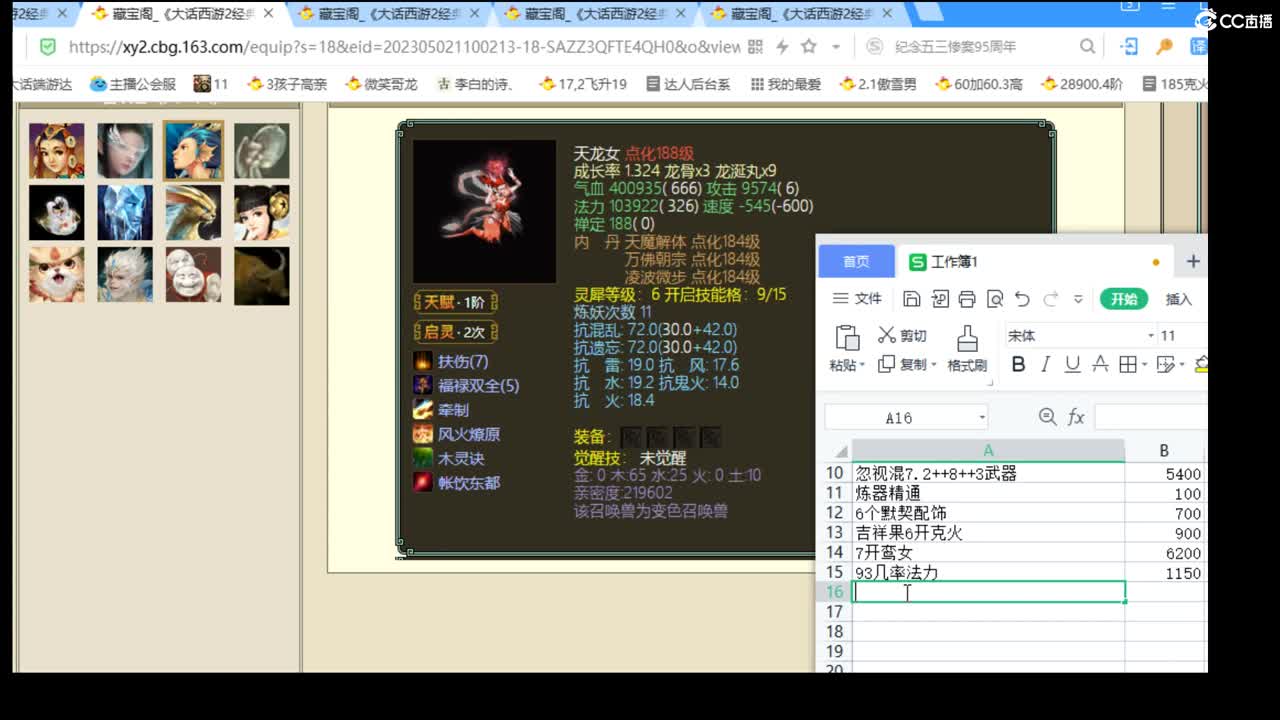
Task: Click the borders grid icon
Action: [1127, 364]
